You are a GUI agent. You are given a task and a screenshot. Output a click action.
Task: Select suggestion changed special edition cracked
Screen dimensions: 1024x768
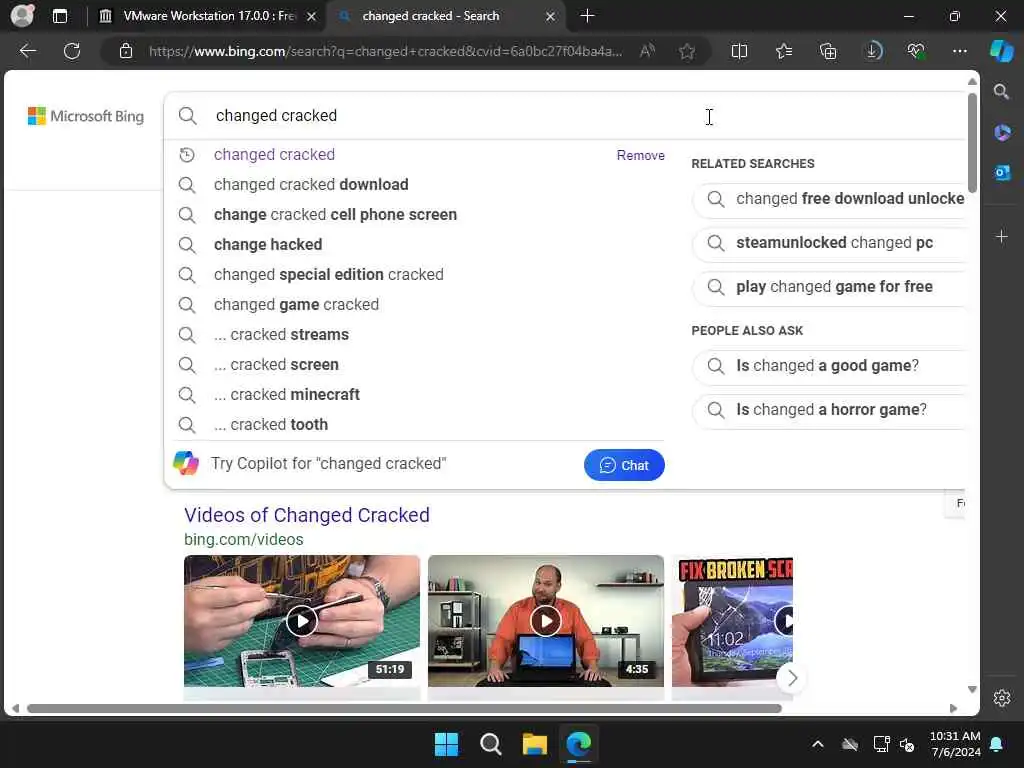pyautogui.click(x=328, y=275)
